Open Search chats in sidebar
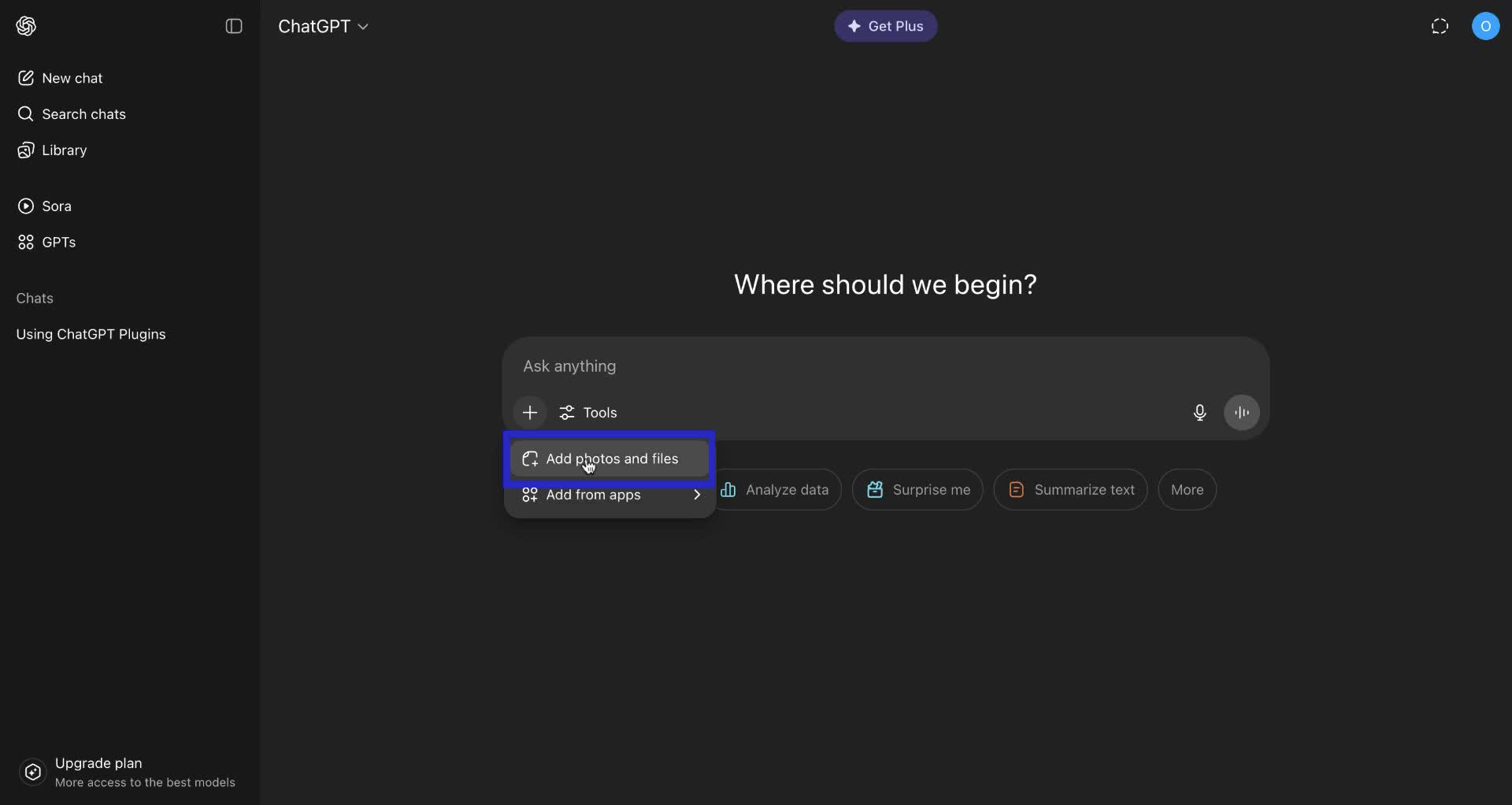 [83, 114]
